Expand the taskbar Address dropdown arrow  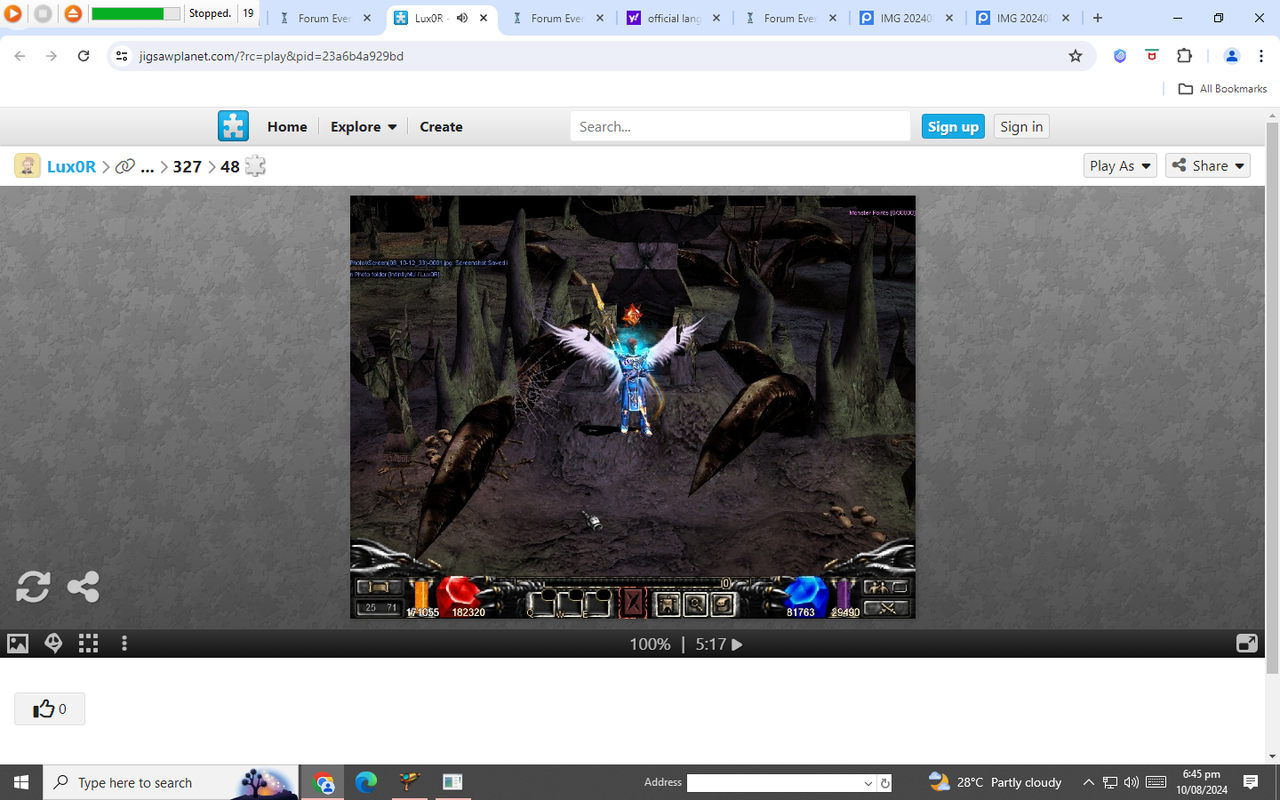[867, 783]
